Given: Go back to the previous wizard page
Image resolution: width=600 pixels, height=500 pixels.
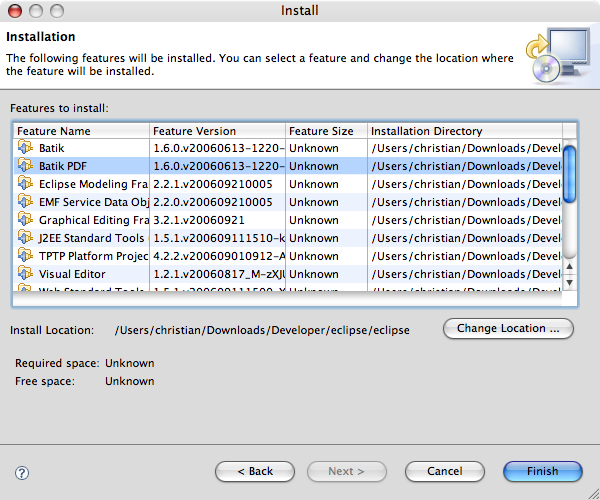Looking at the screenshot, I should coord(255,471).
